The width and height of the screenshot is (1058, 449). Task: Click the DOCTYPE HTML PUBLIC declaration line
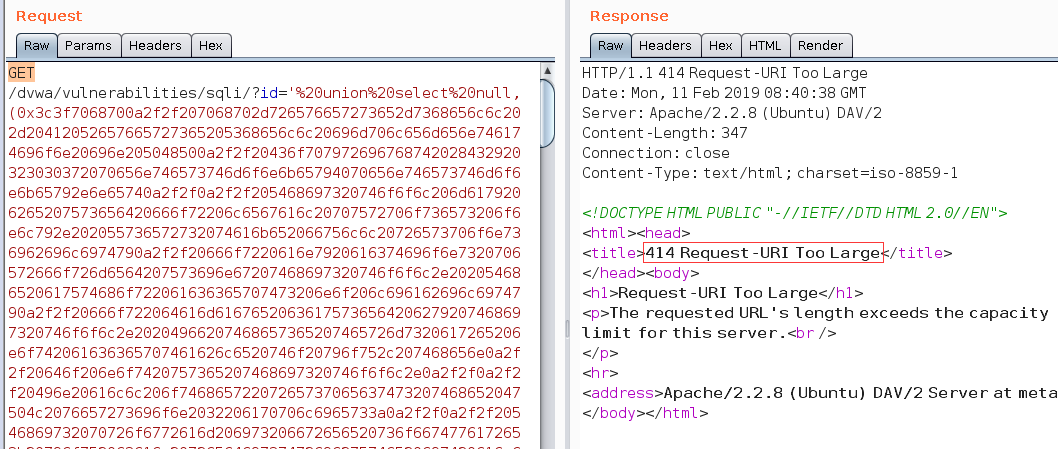tap(795, 213)
